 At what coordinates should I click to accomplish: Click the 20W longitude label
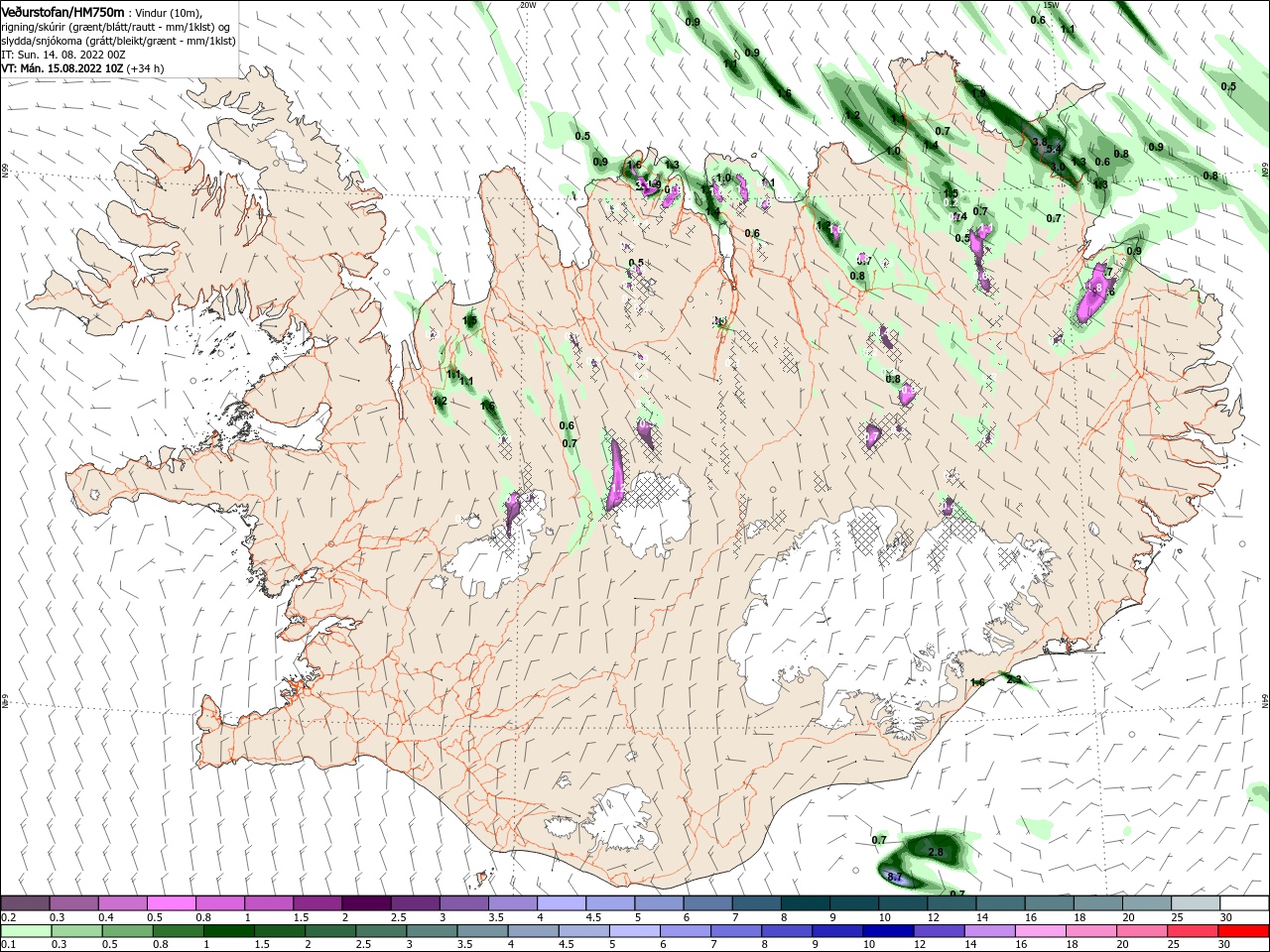pyautogui.click(x=527, y=5)
